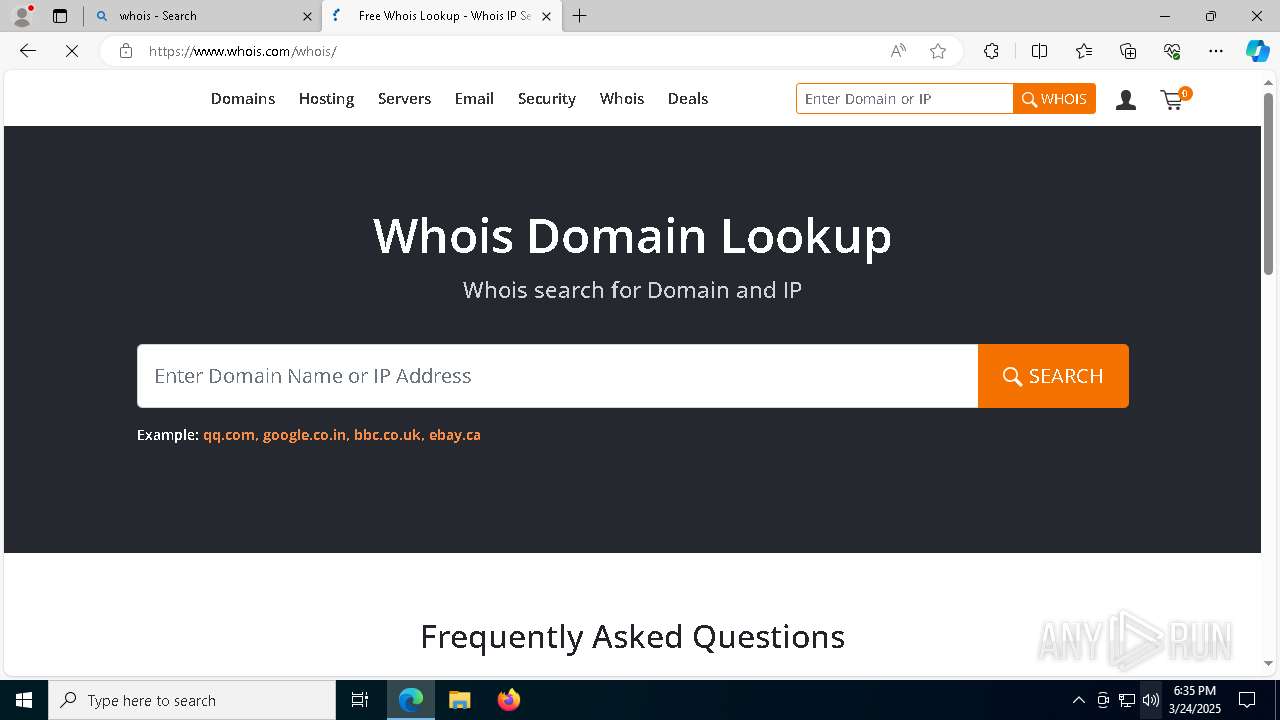Viewport: 1280px width, 720px height.
Task: Close the 'whois - Search' tab
Action: click(x=307, y=16)
